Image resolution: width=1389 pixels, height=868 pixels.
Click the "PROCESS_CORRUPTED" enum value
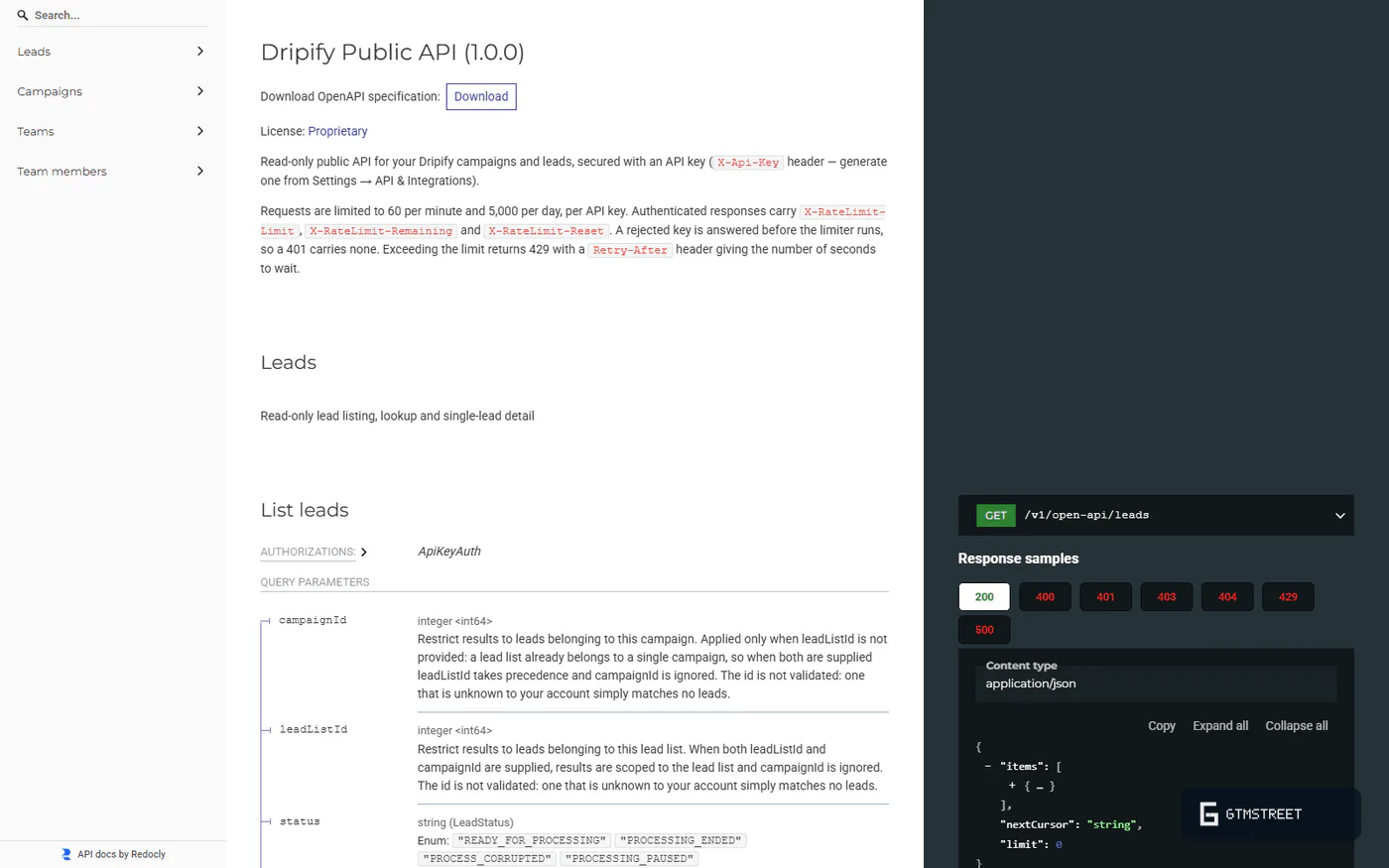pyautogui.click(x=487, y=859)
